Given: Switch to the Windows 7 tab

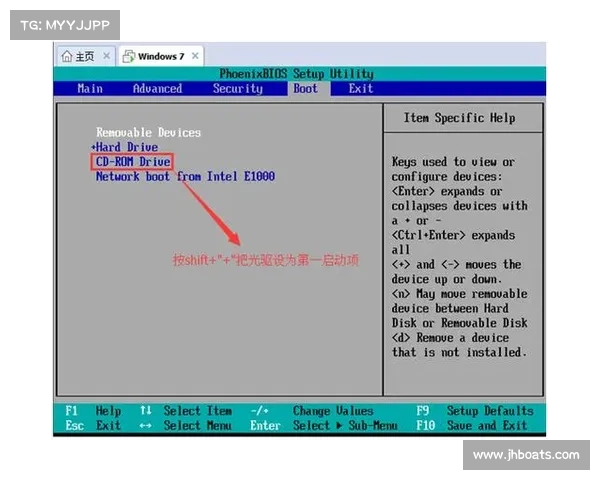Looking at the screenshot, I should [160, 56].
